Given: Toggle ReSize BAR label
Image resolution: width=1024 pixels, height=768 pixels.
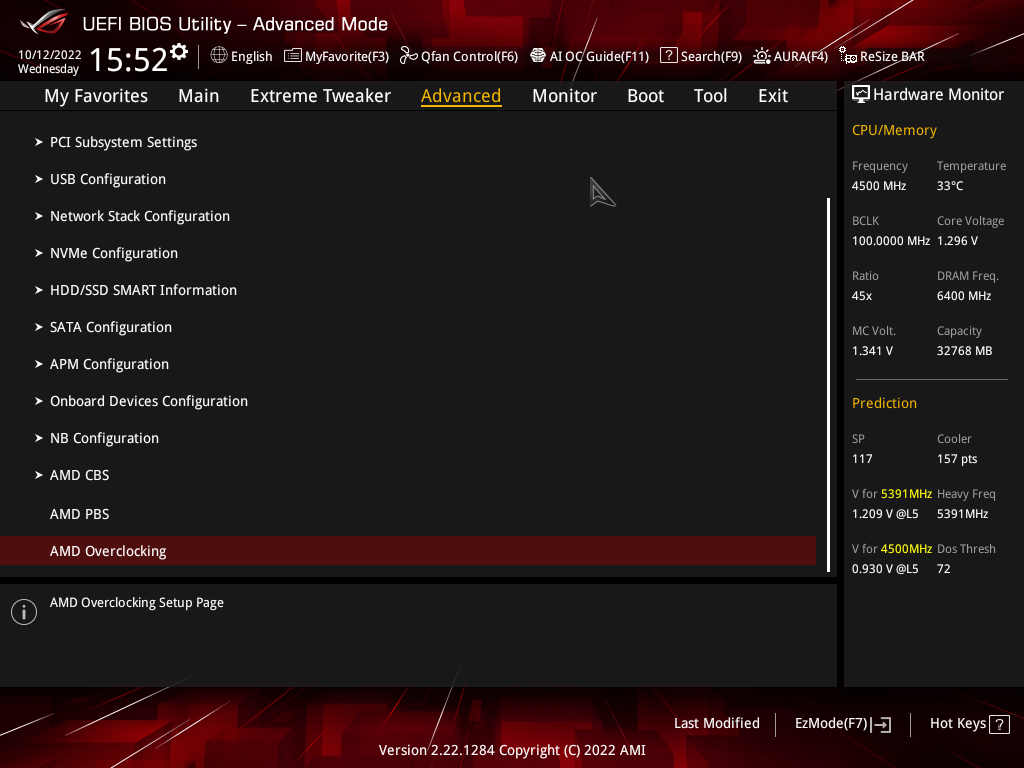Looking at the screenshot, I should [892, 56].
